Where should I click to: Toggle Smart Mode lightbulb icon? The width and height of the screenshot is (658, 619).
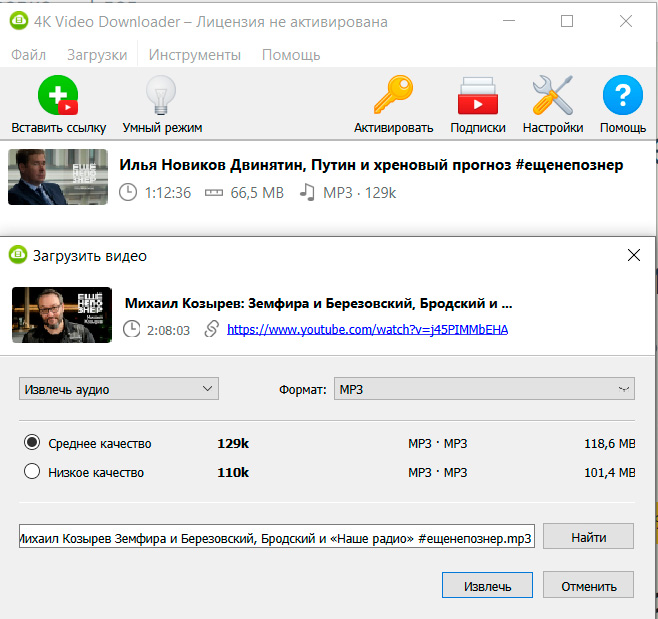coord(162,97)
